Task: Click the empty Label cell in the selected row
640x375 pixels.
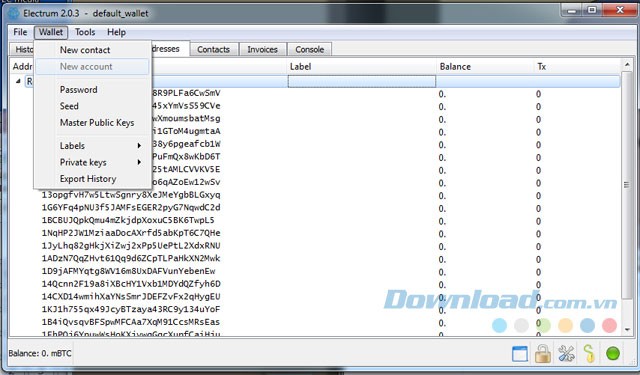Action: 362,81
